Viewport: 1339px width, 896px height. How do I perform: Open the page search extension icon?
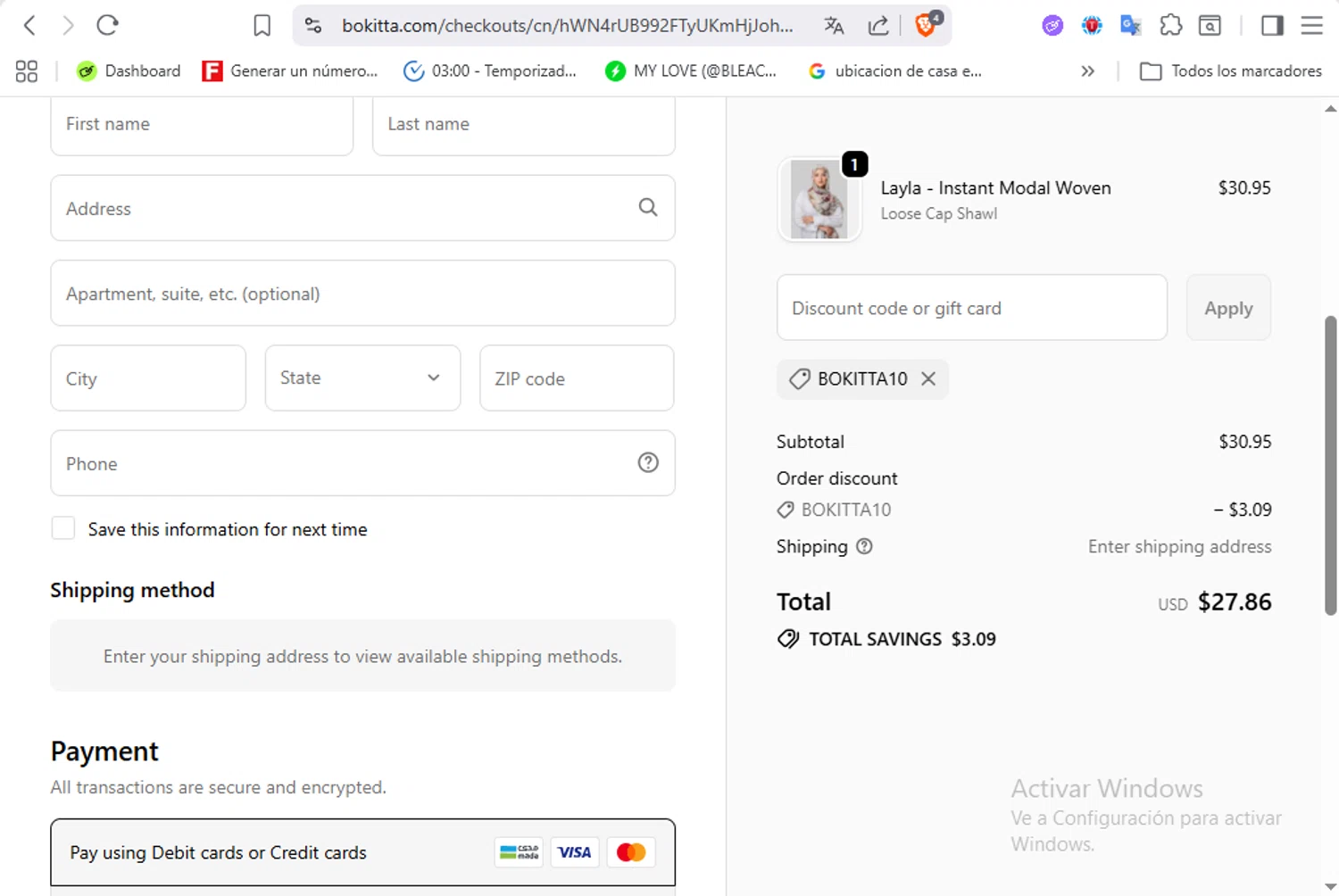[x=1210, y=26]
